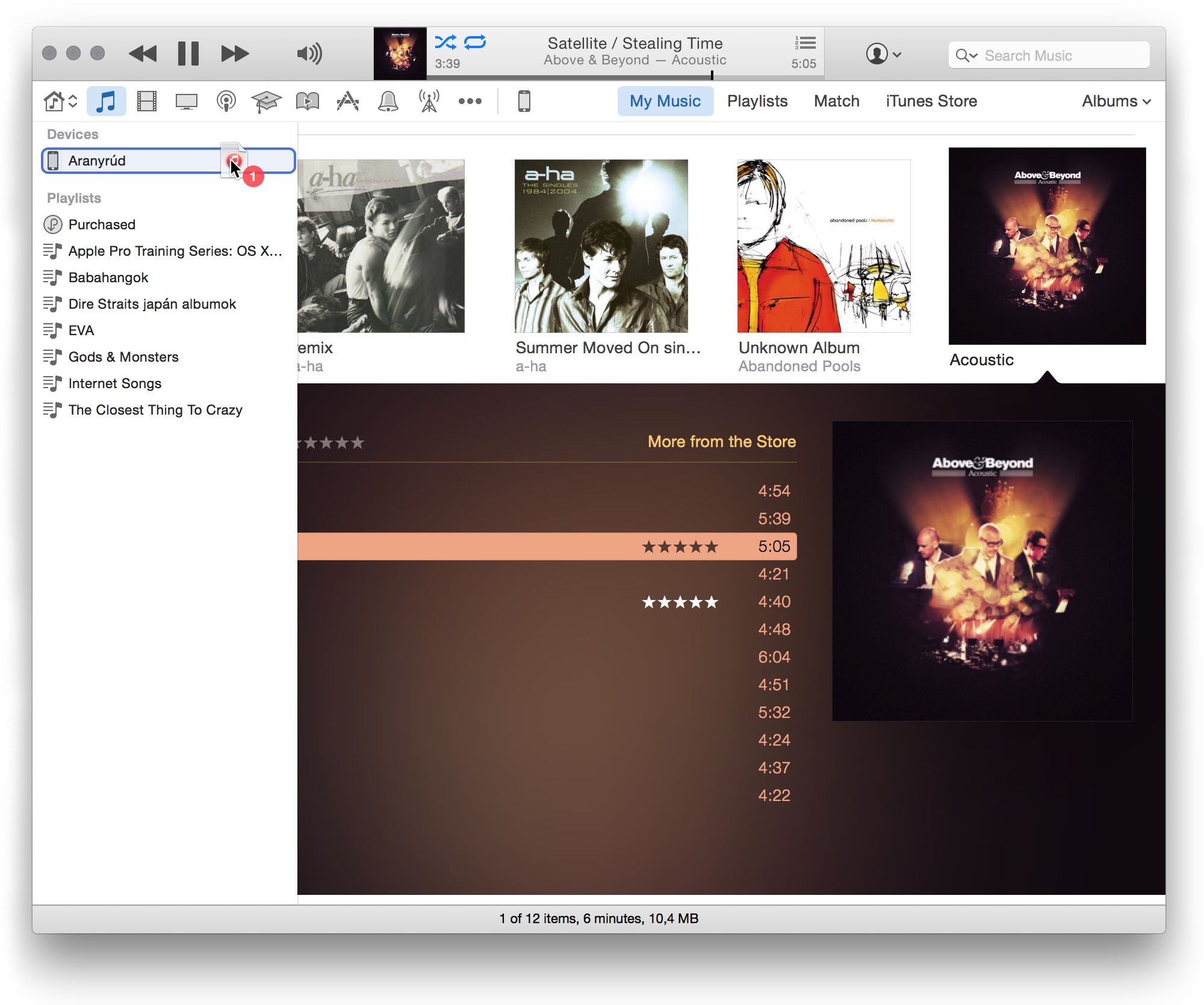The height and width of the screenshot is (1005, 1204).
Task: Select the 5:32 track
Action: pyautogui.click(x=547, y=713)
